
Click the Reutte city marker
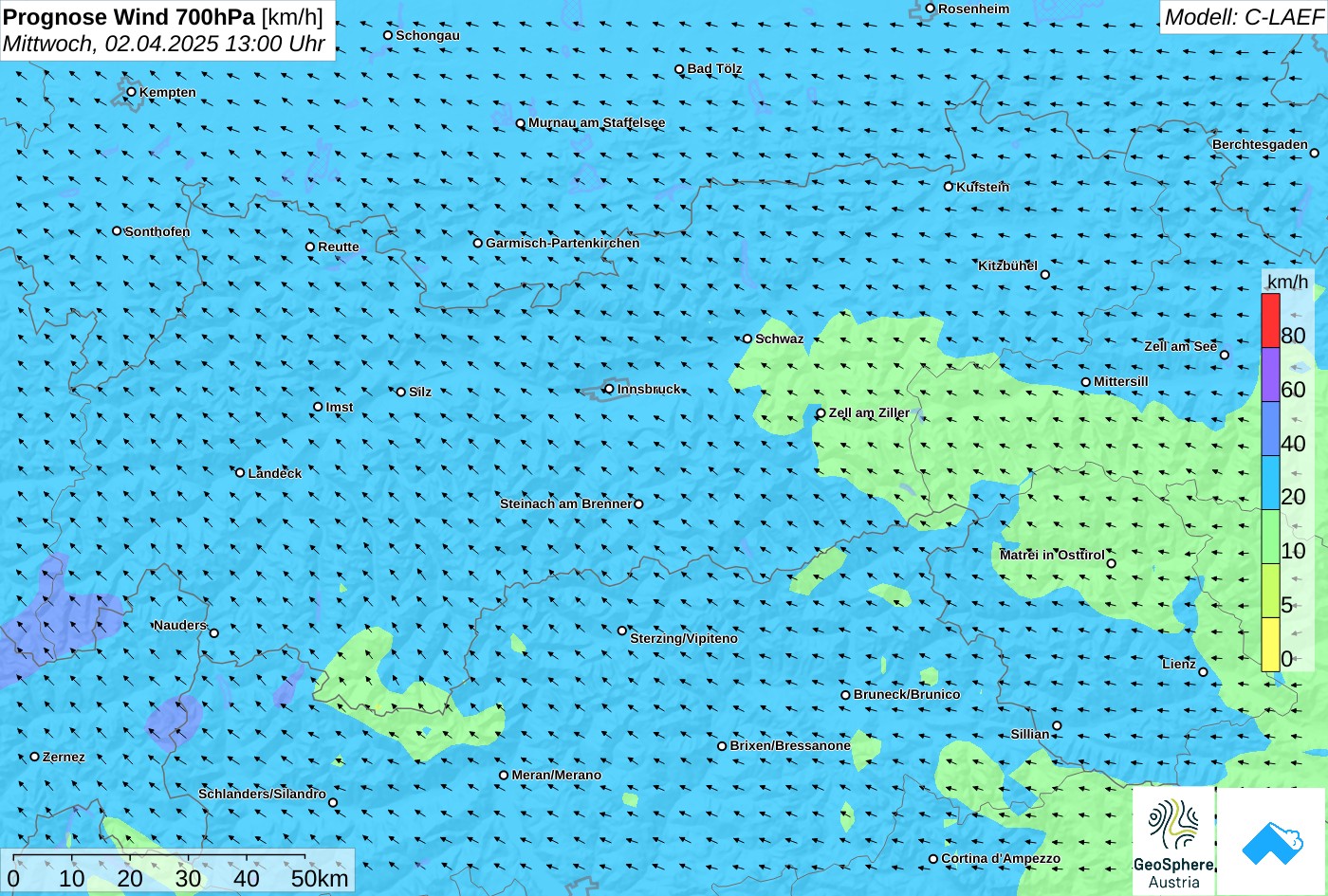coord(309,247)
